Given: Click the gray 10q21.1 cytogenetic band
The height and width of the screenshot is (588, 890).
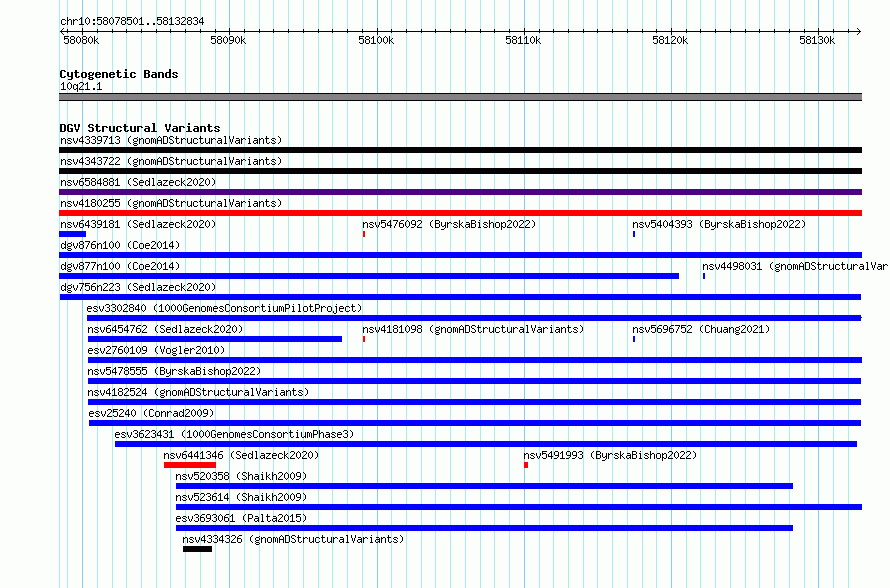Looking at the screenshot, I should coord(460,97).
